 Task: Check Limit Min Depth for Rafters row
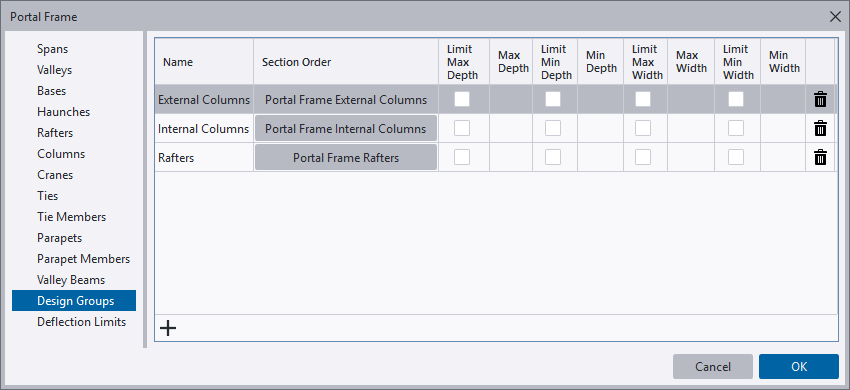click(x=553, y=157)
